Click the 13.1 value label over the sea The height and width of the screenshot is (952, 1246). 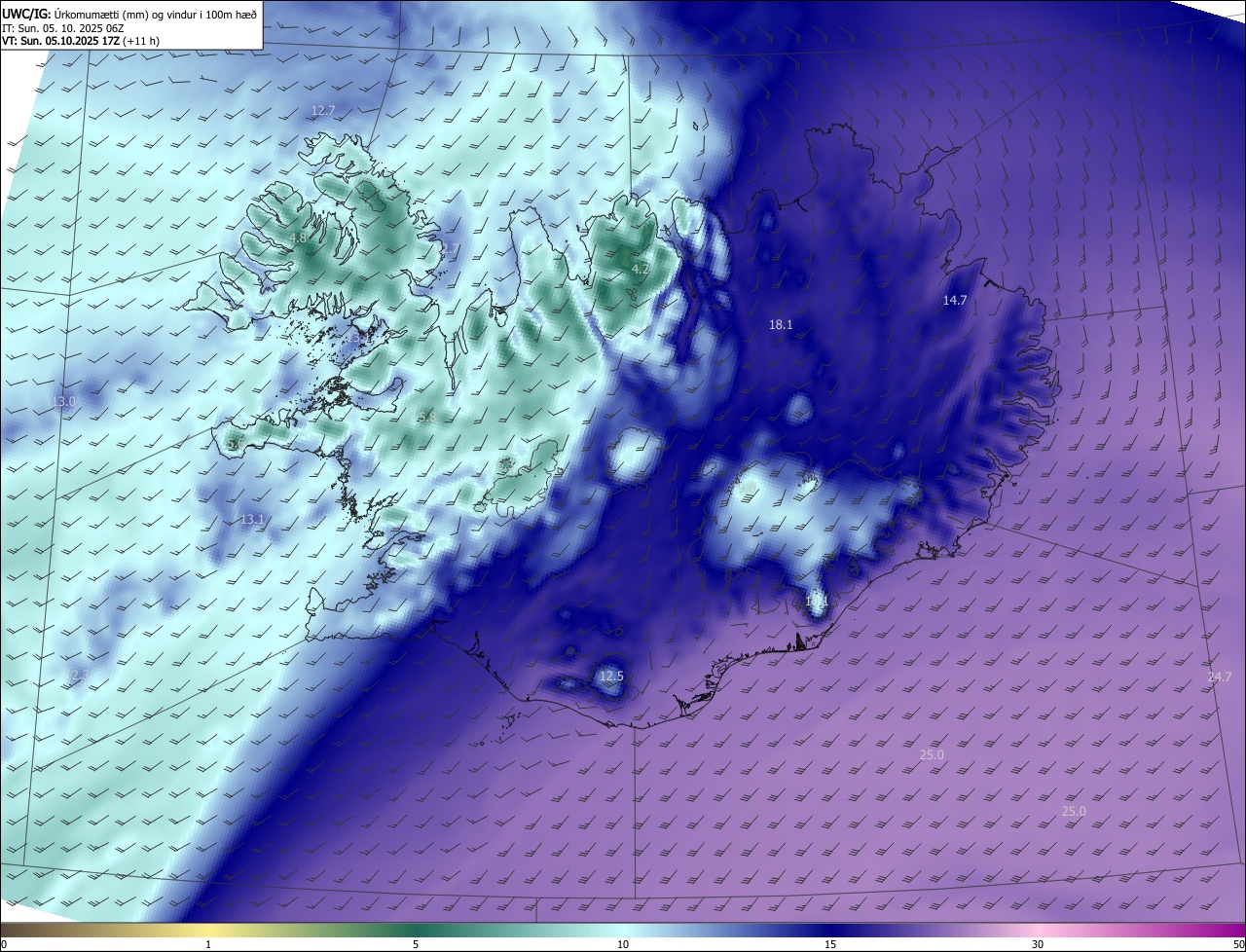(x=252, y=520)
